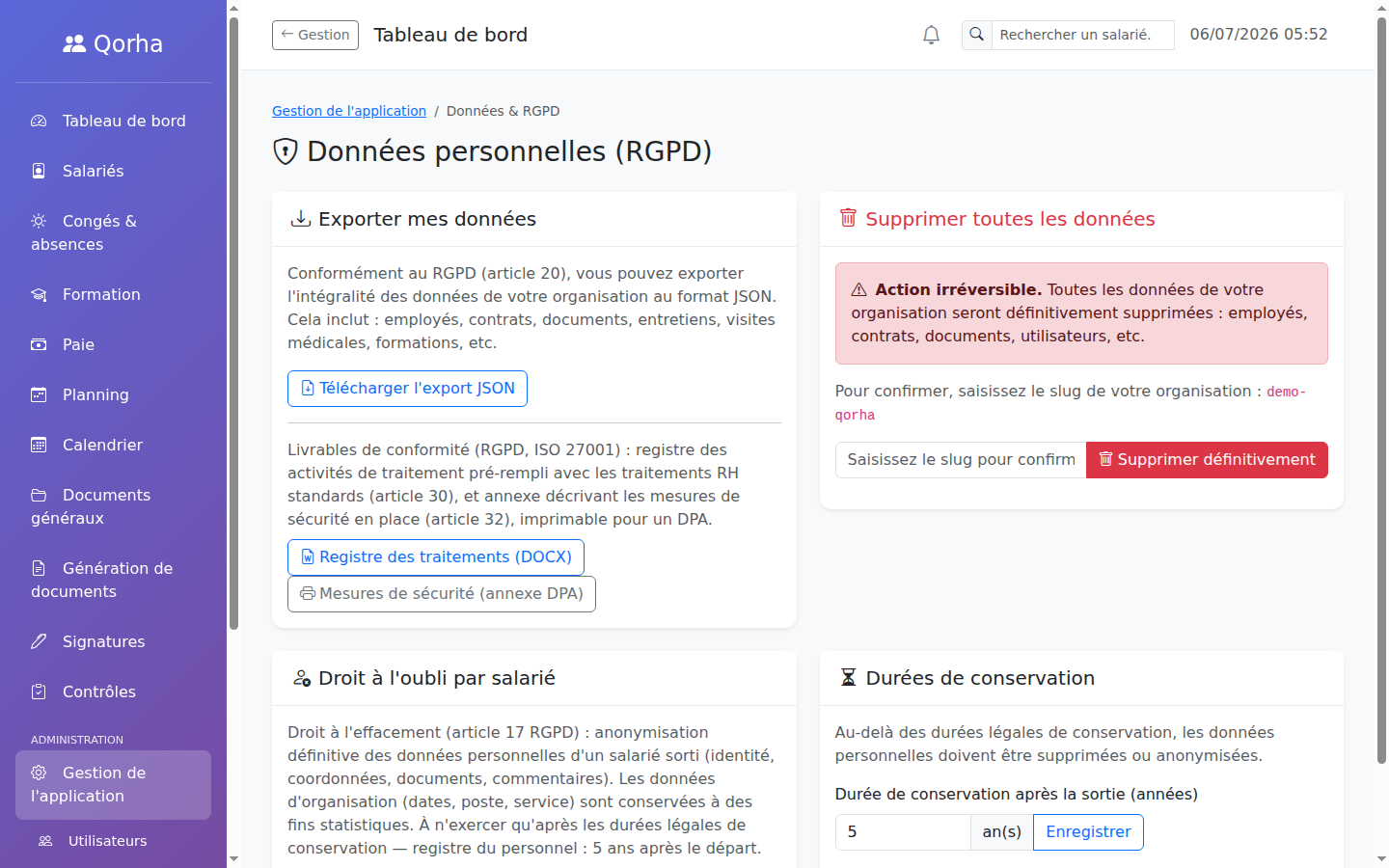
Task: Click the ADMINISTRATION section label
Action: (77, 740)
